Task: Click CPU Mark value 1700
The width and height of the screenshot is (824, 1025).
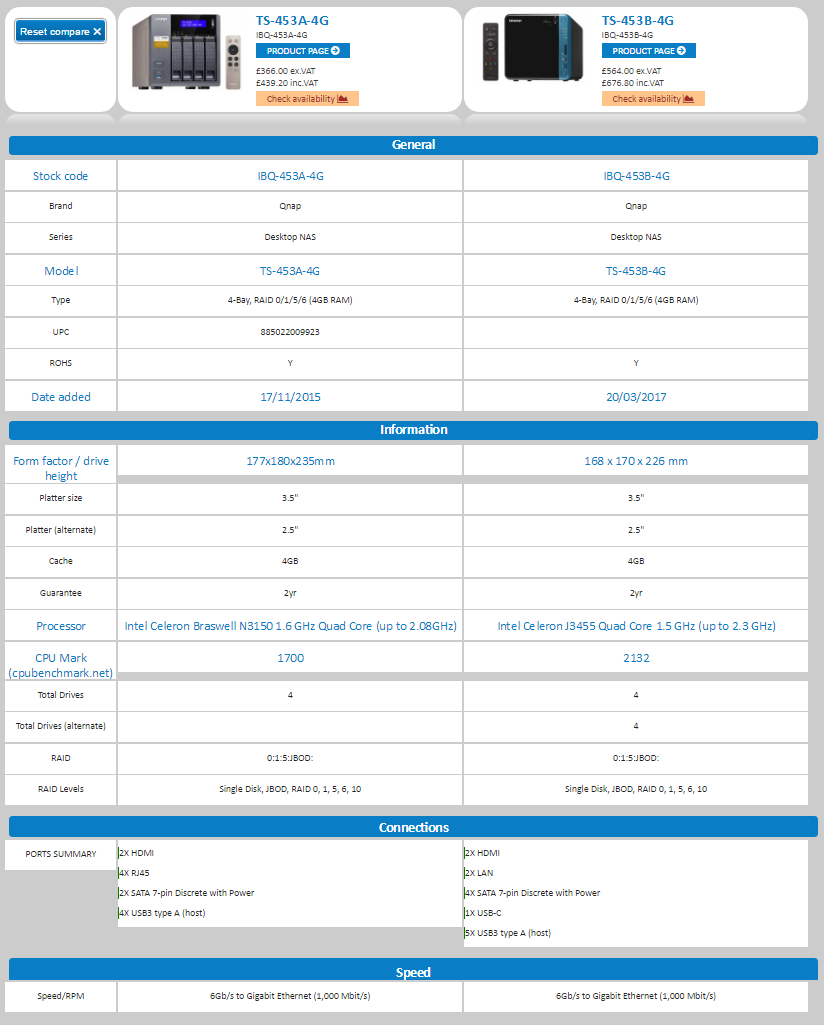Action: pos(290,658)
